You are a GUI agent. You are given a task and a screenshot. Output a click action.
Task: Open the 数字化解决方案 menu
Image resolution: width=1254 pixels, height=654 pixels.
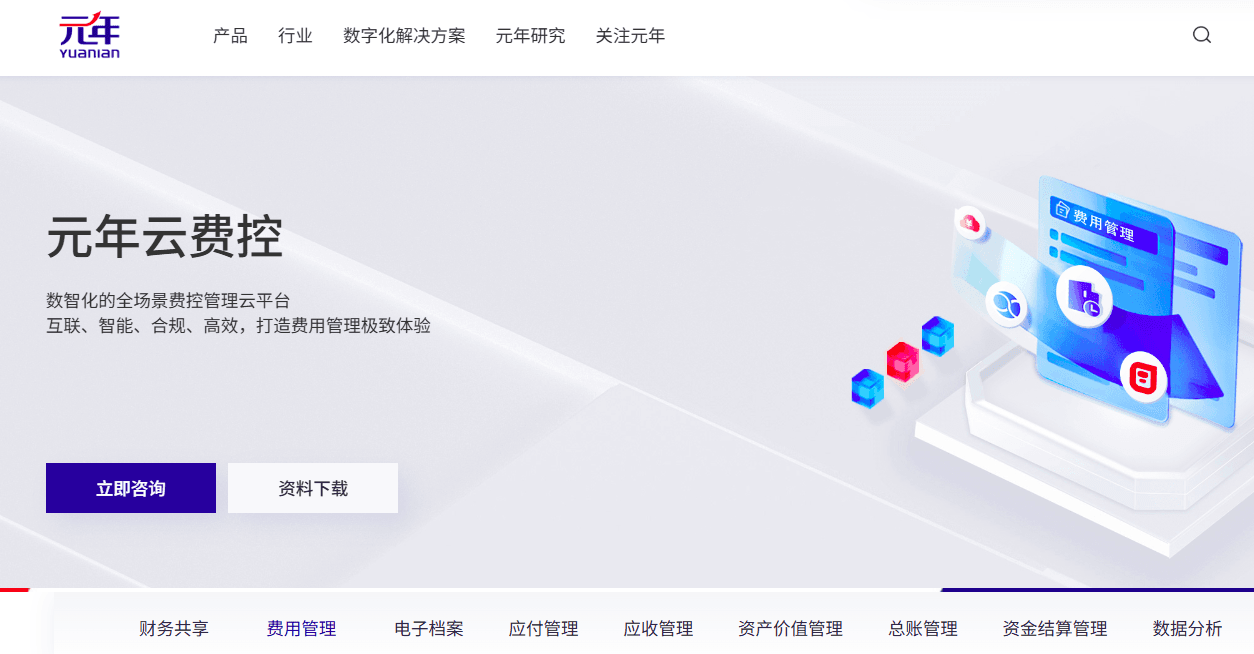pyautogui.click(x=404, y=36)
